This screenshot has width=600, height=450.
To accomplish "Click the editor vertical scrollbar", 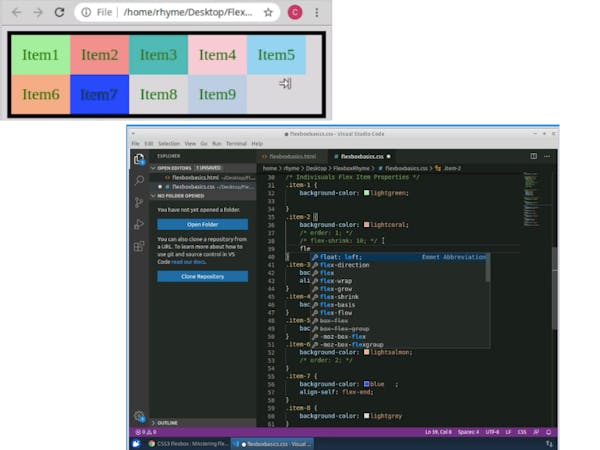I will click(x=554, y=287).
